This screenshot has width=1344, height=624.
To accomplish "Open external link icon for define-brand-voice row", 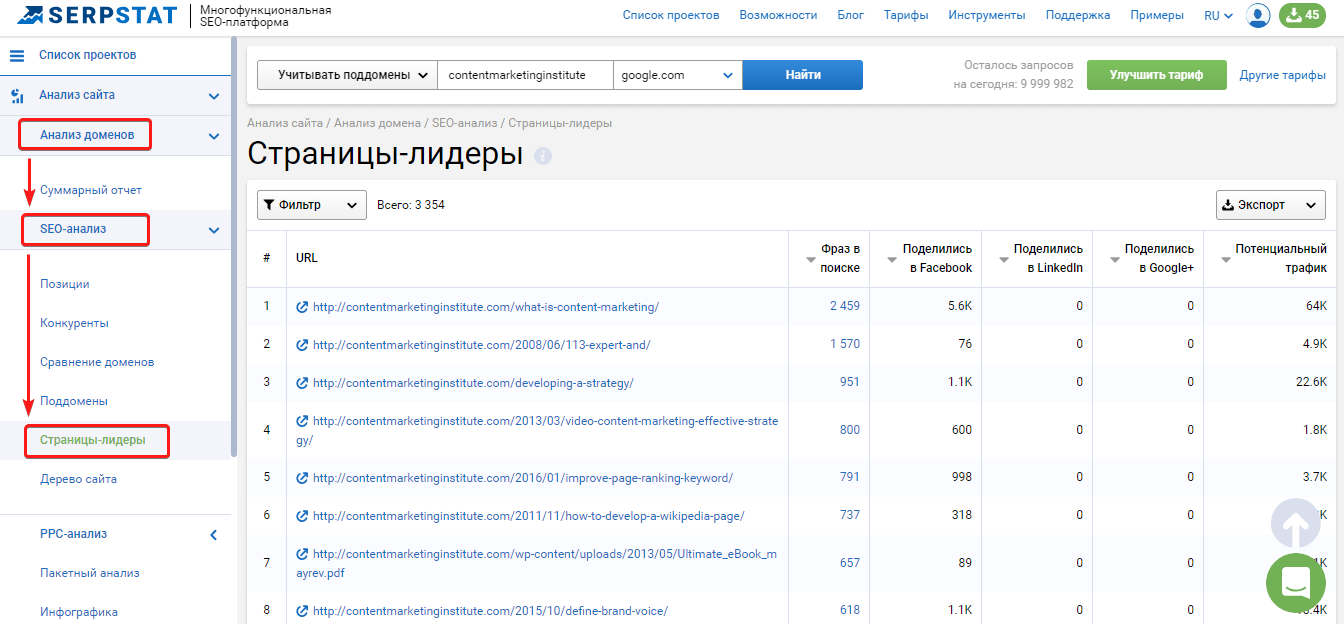I will coord(302,611).
